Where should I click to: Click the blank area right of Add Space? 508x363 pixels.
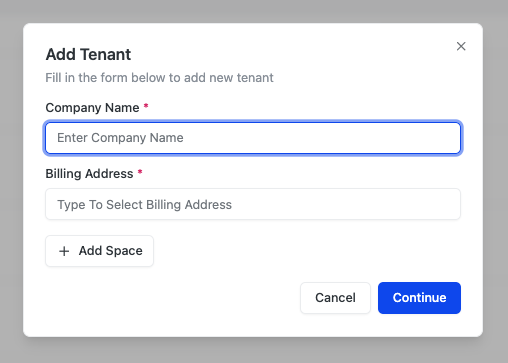[307, 251]
